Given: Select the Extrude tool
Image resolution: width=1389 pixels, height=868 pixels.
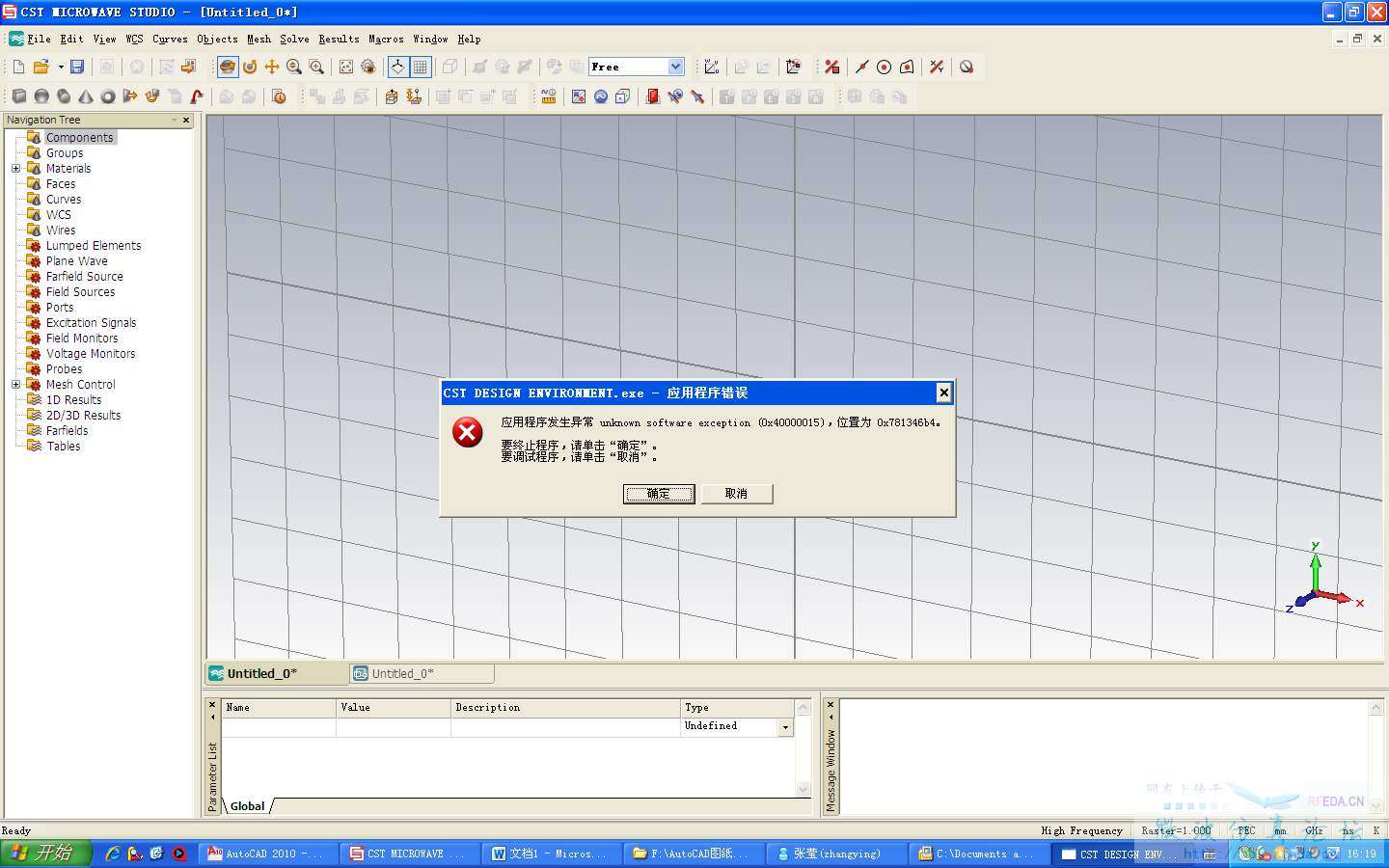Looking at the screenshot, I should point(130,96).
